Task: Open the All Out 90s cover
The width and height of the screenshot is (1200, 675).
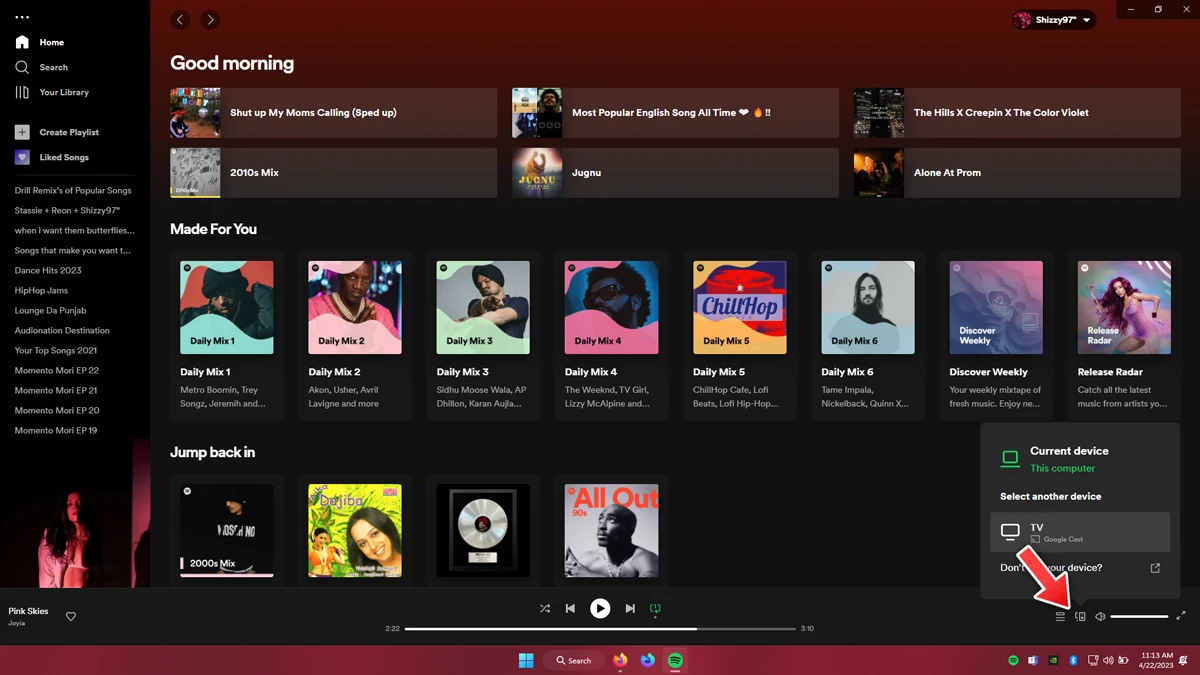Action: coord(611,531)
